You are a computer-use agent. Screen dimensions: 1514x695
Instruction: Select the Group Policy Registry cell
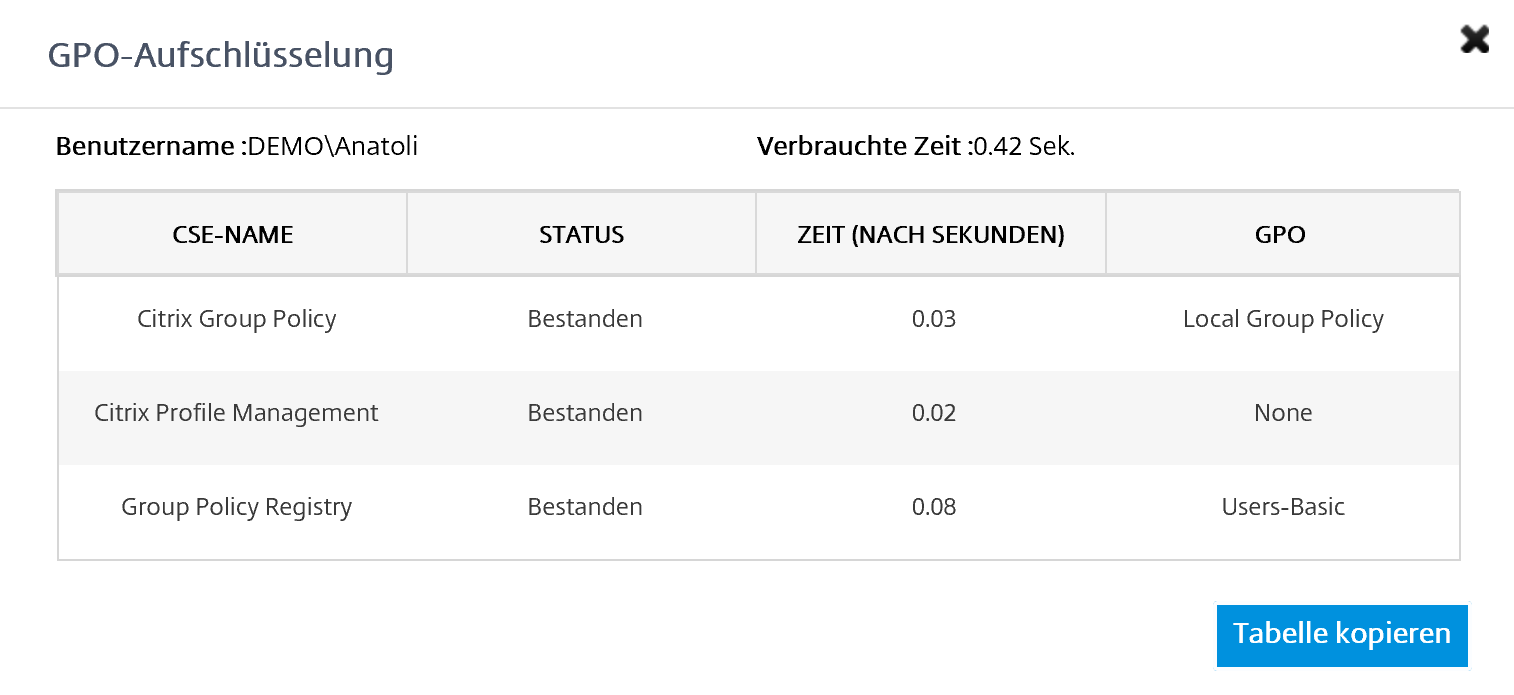point(237,507)
